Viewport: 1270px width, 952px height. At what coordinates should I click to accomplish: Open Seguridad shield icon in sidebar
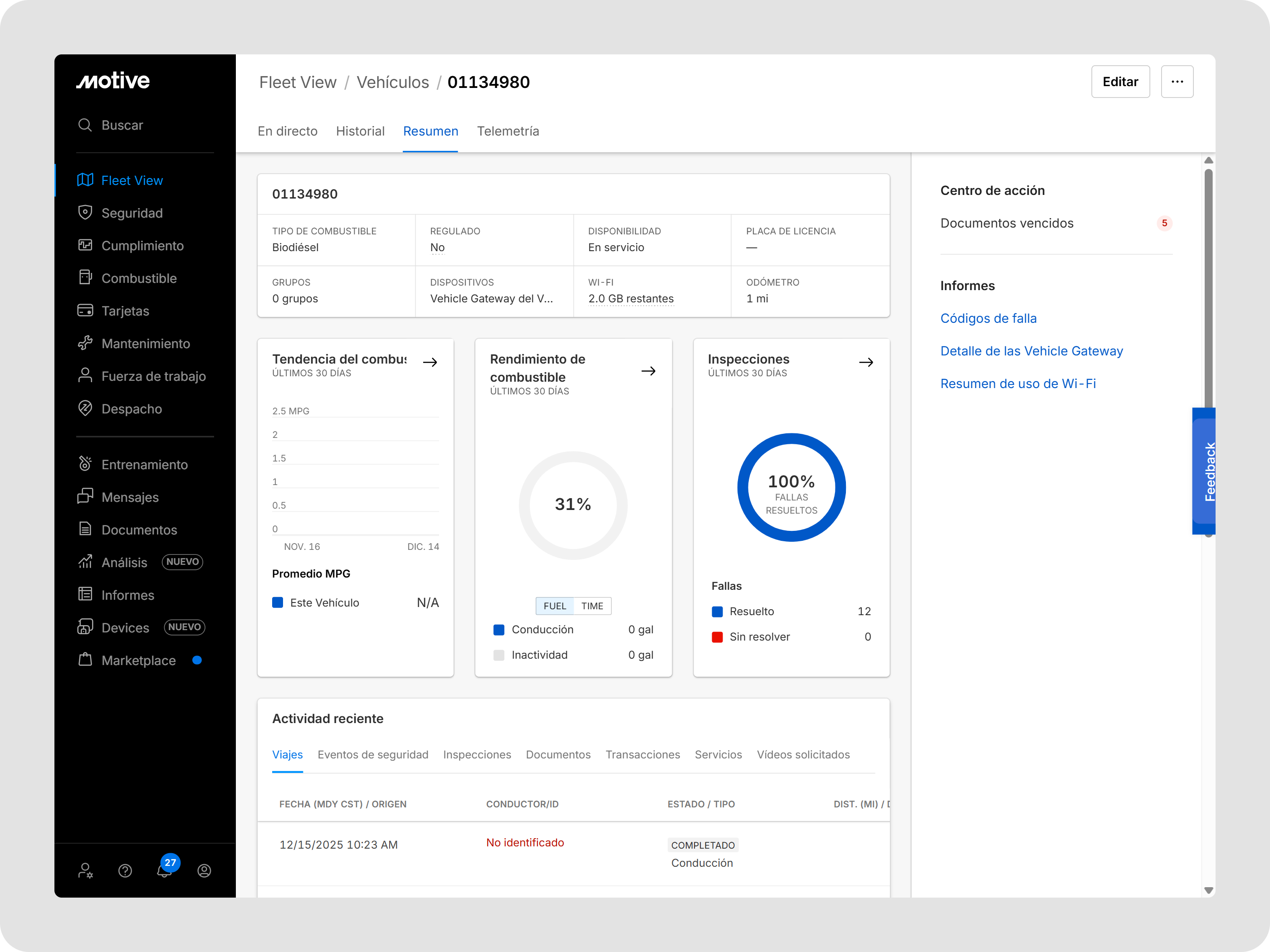click(85, 212)
